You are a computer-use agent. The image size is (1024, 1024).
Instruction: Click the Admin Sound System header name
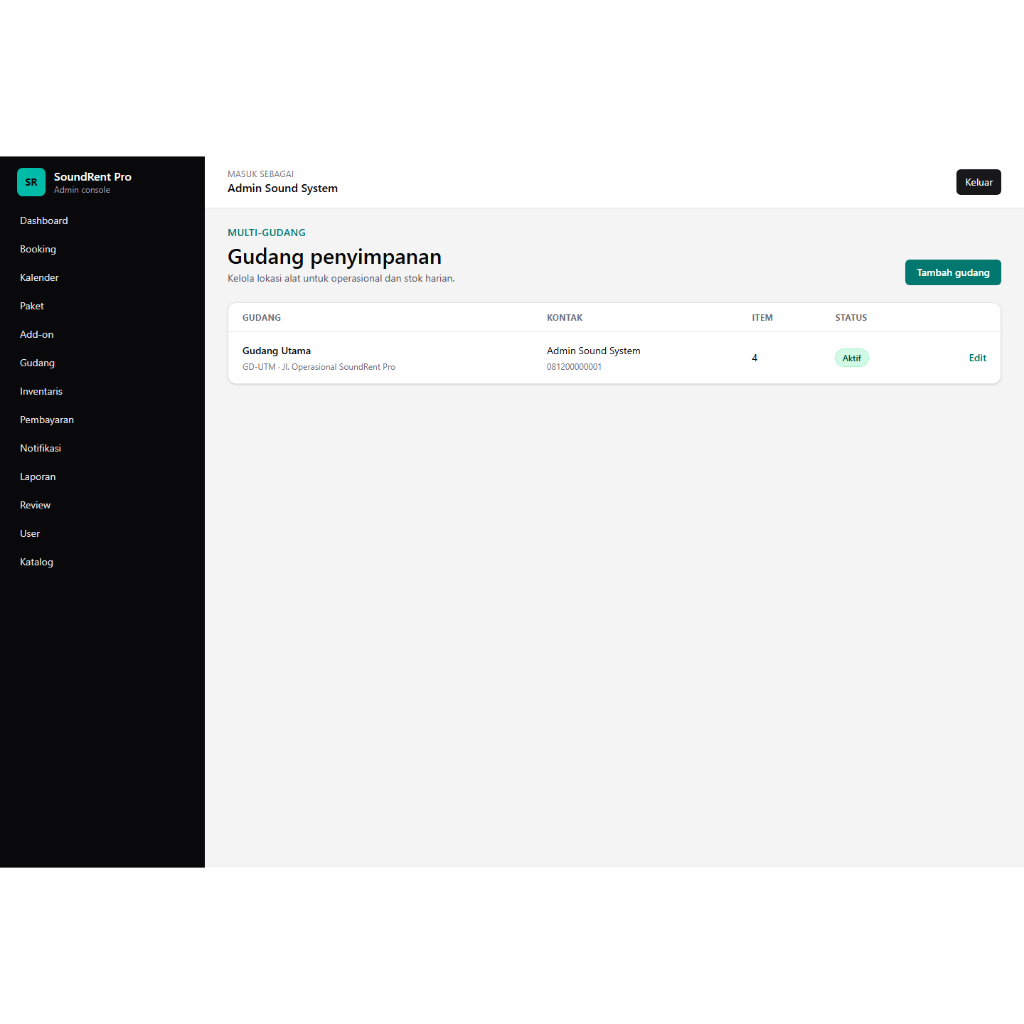(x=282, y=188)
